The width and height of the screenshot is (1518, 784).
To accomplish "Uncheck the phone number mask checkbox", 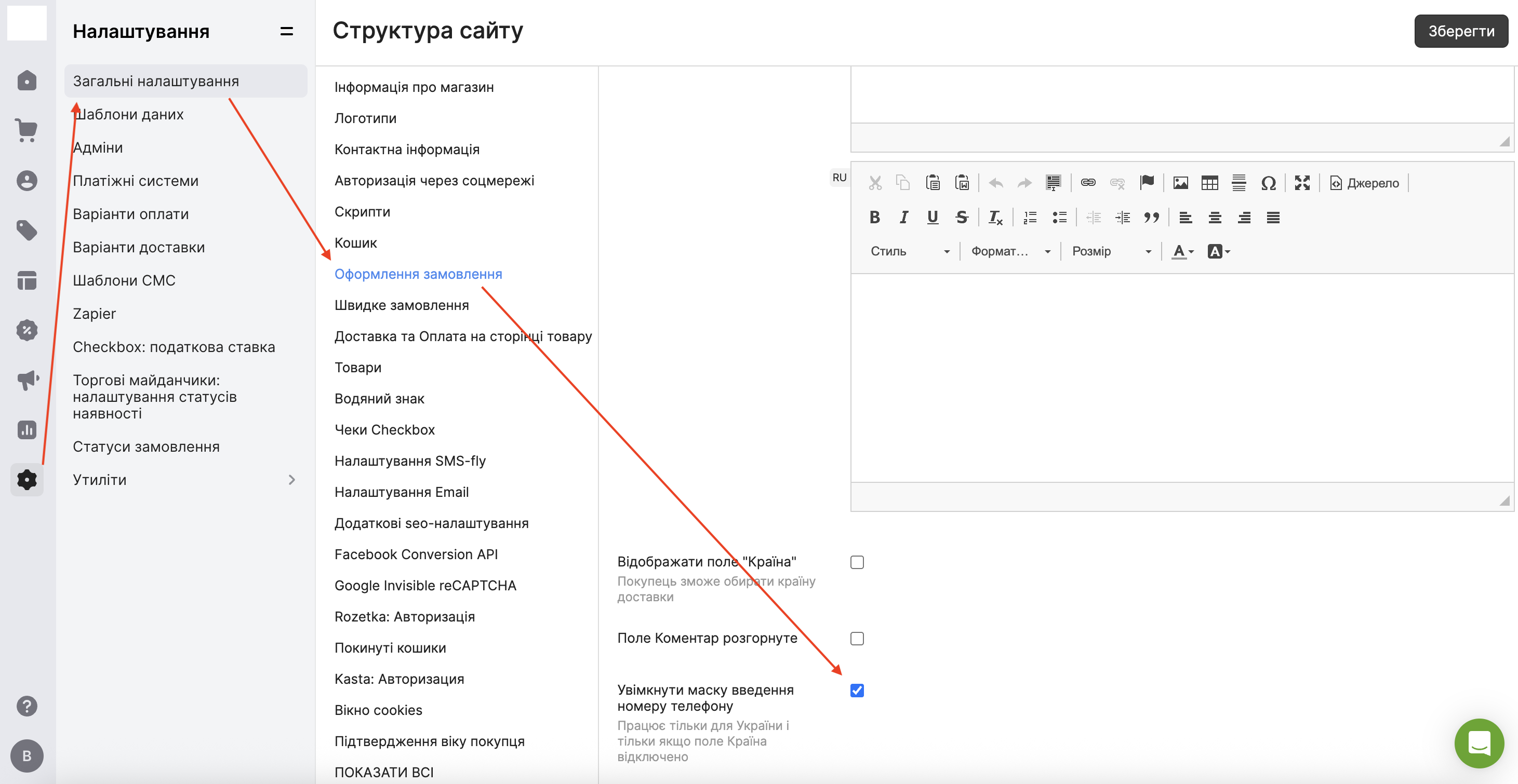I will pyautogui.click(x=857, y=691).
